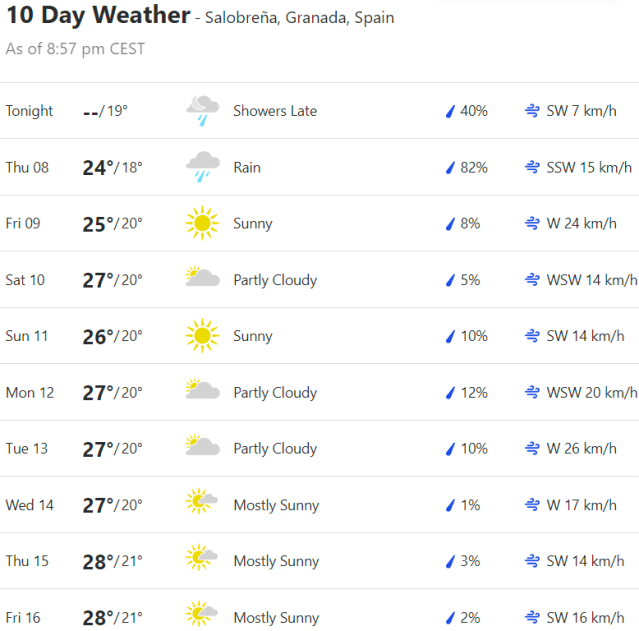Click the showers icon for Tonight
This screenshot has width=639, height=631.
[202, 111]
